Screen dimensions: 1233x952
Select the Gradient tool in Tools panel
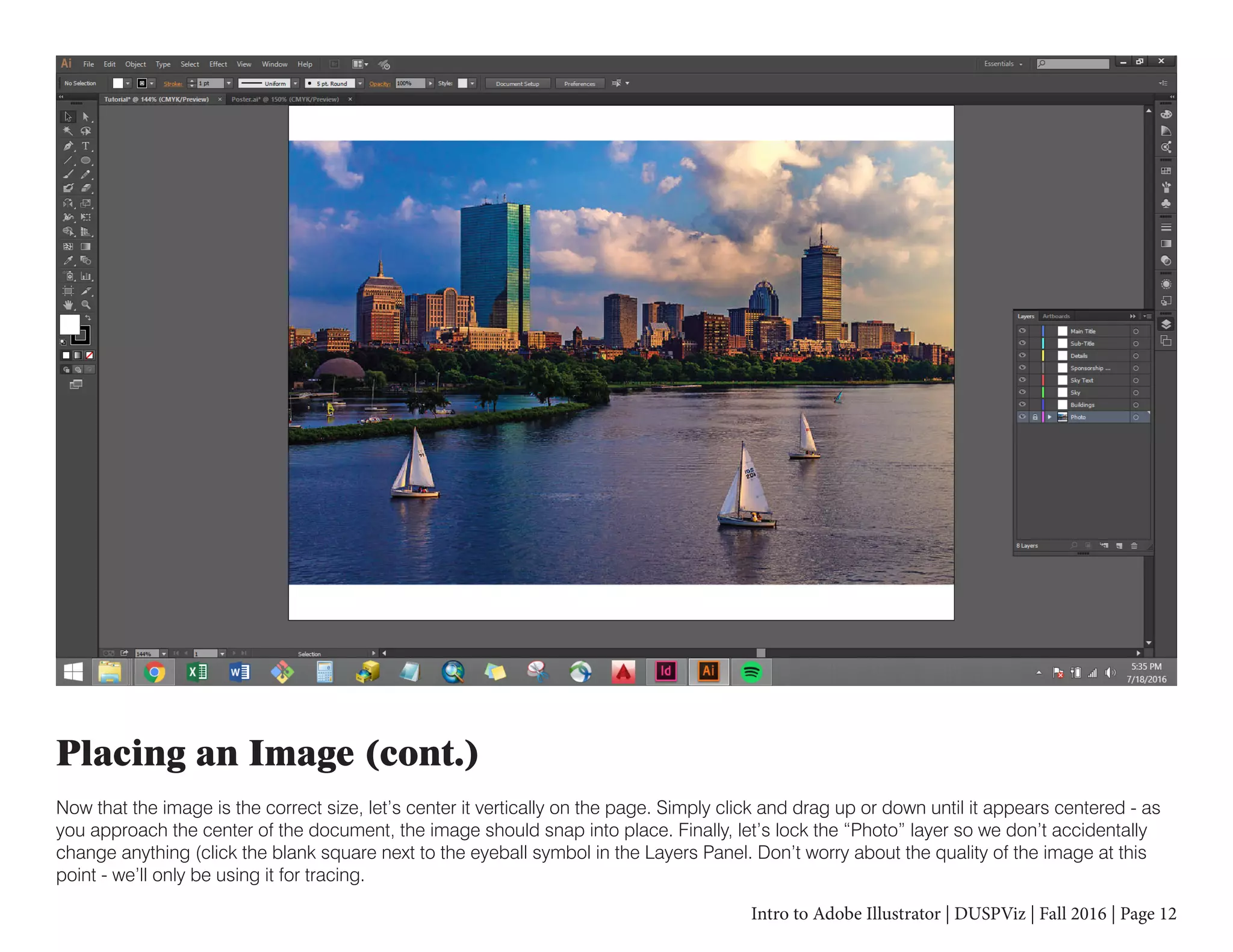point(86,246)
